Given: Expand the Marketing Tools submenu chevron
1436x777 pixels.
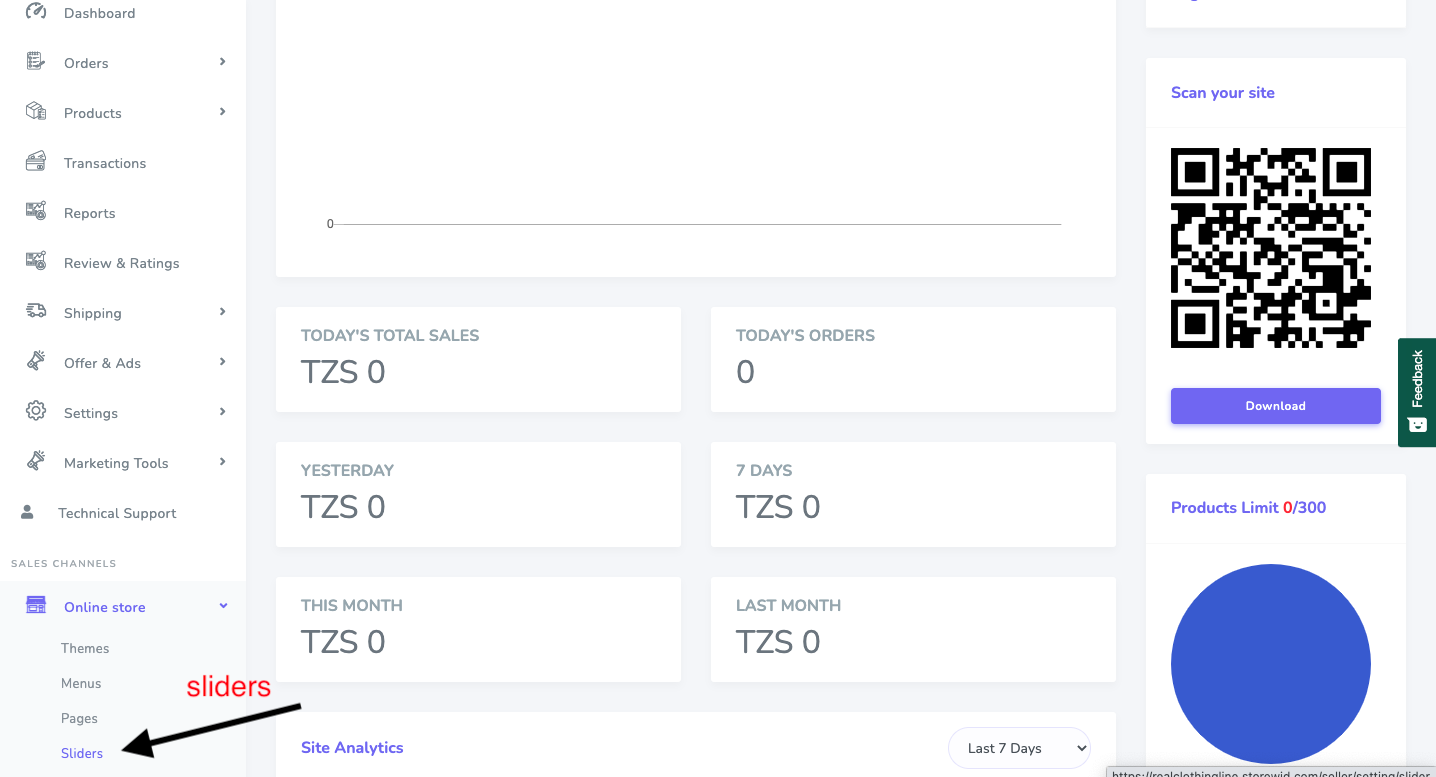Looking at the screenshot, I should click(223, 462).
